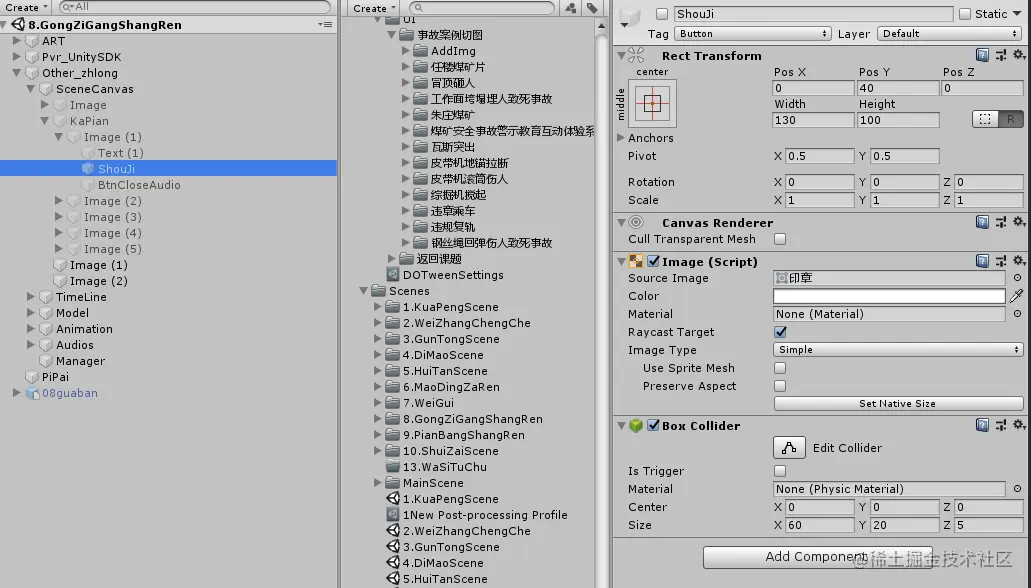Disable the Image (Script) component checkbox
Viewport: 1031px width, 588px height.
coord(654,261)
